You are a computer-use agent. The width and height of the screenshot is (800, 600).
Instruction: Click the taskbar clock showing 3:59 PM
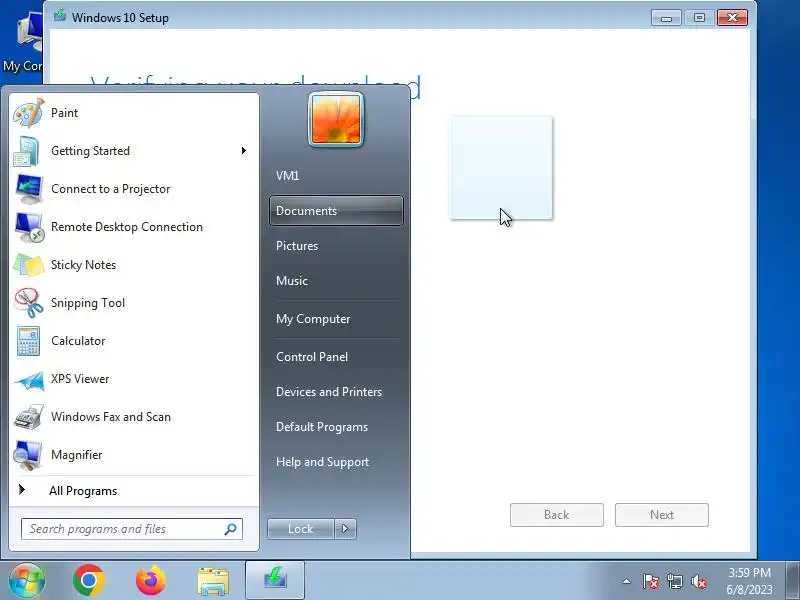click(749, 581)
